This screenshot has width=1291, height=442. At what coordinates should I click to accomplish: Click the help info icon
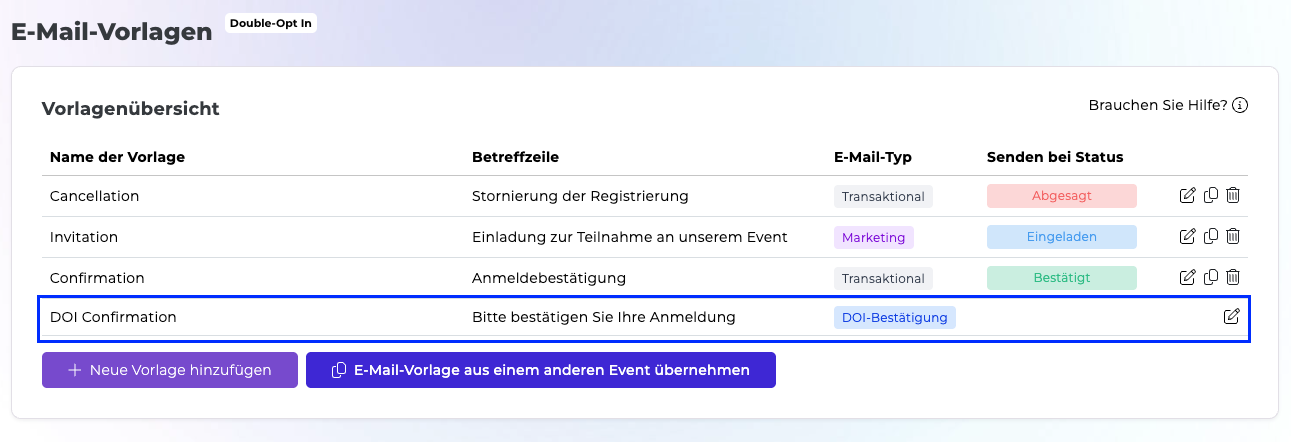[x=1240, y=105]
